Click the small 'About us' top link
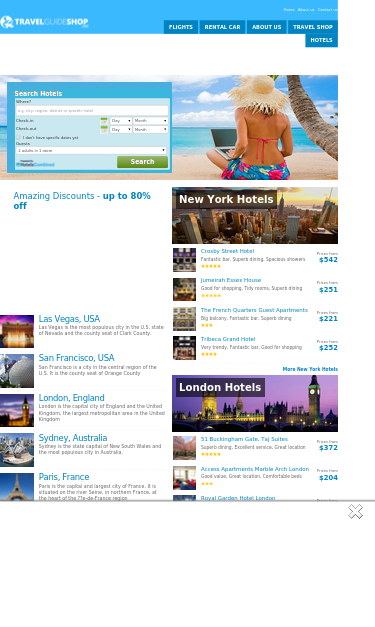 306,10
